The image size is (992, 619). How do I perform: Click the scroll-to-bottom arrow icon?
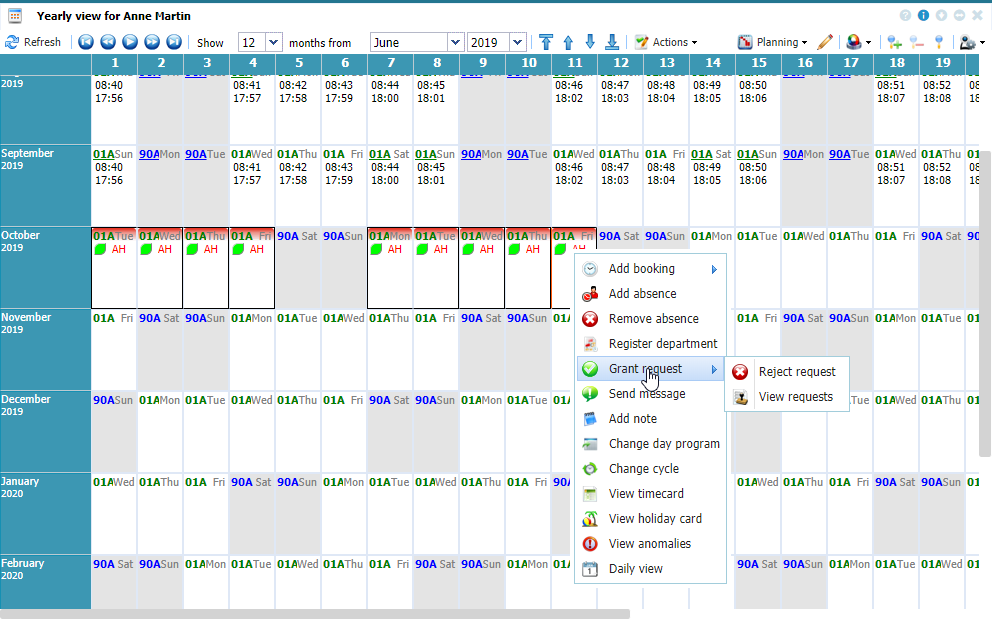point(612,42)
